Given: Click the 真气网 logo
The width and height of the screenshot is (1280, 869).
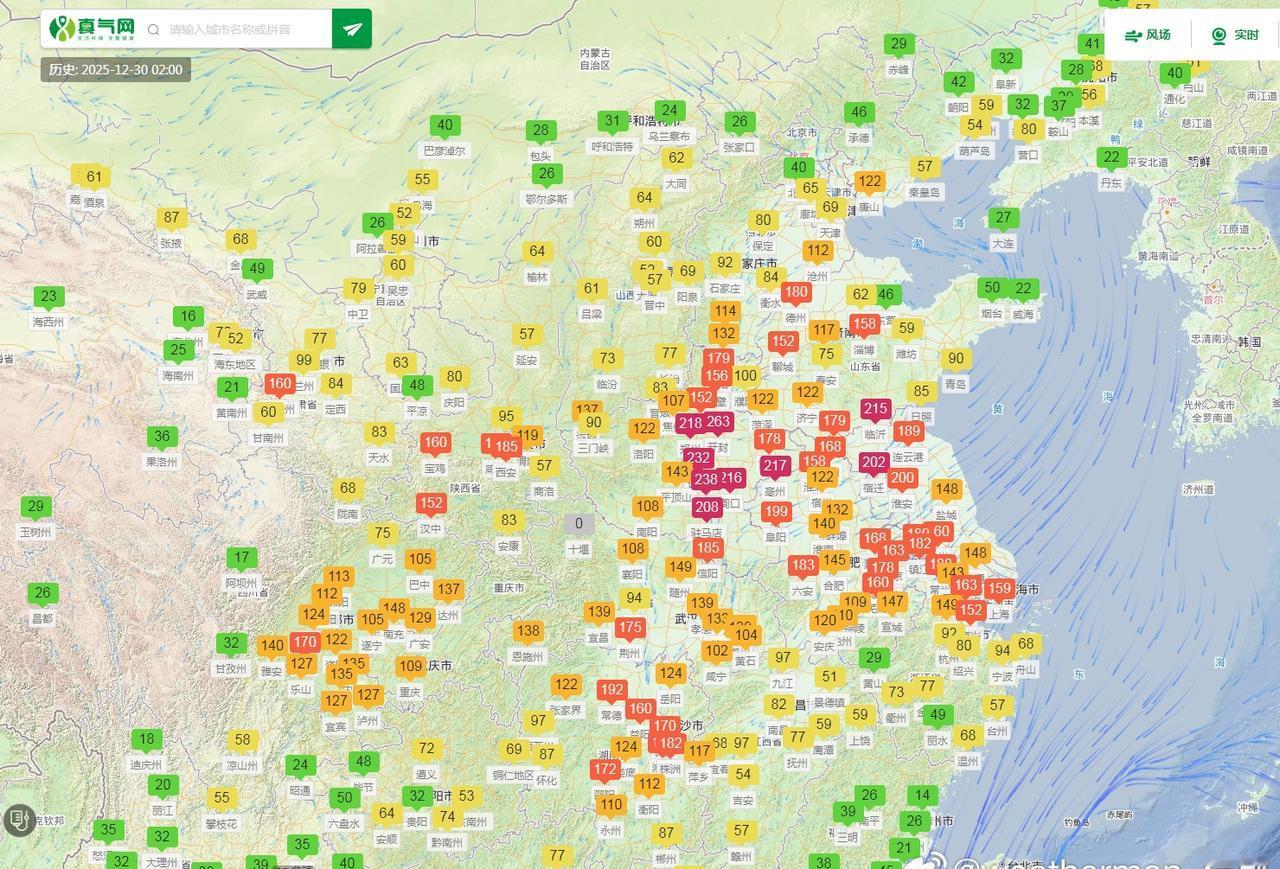Looking at the screenshot, I should (x=92, y=29).
